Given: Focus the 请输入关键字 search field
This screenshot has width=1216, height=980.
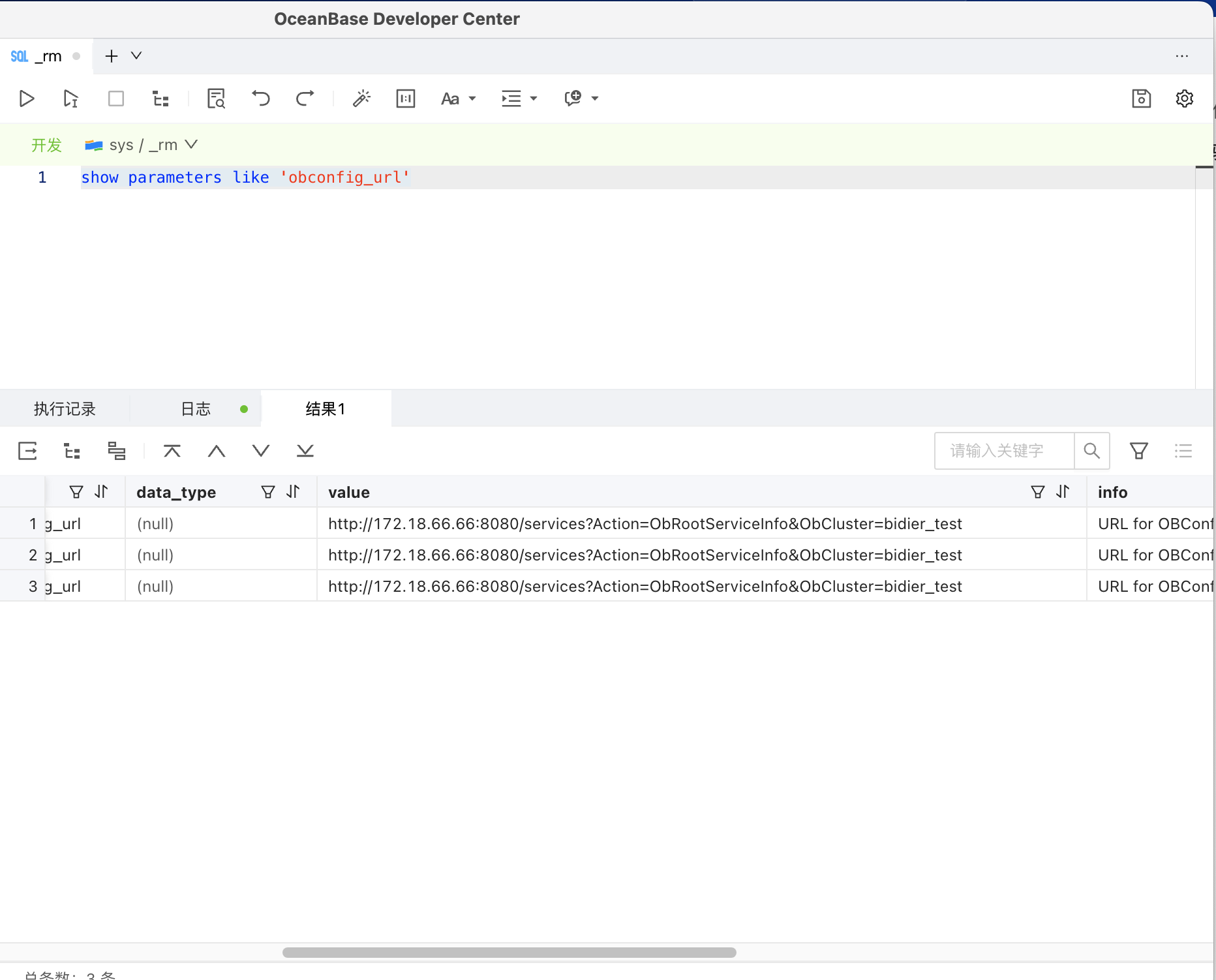Looking at the screenshot, I should [x=1004, y=451].
